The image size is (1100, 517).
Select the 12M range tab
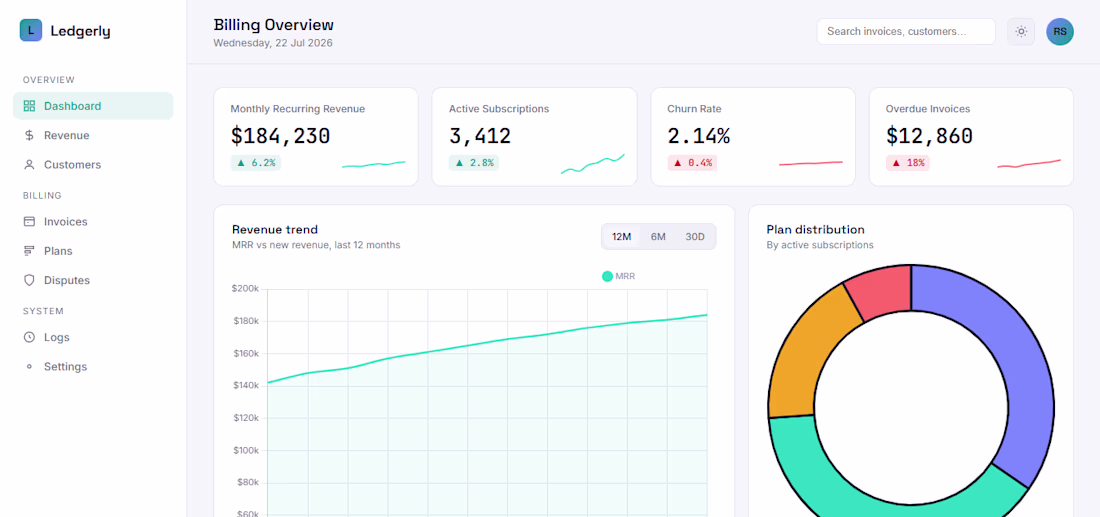(x=622, y=236)
